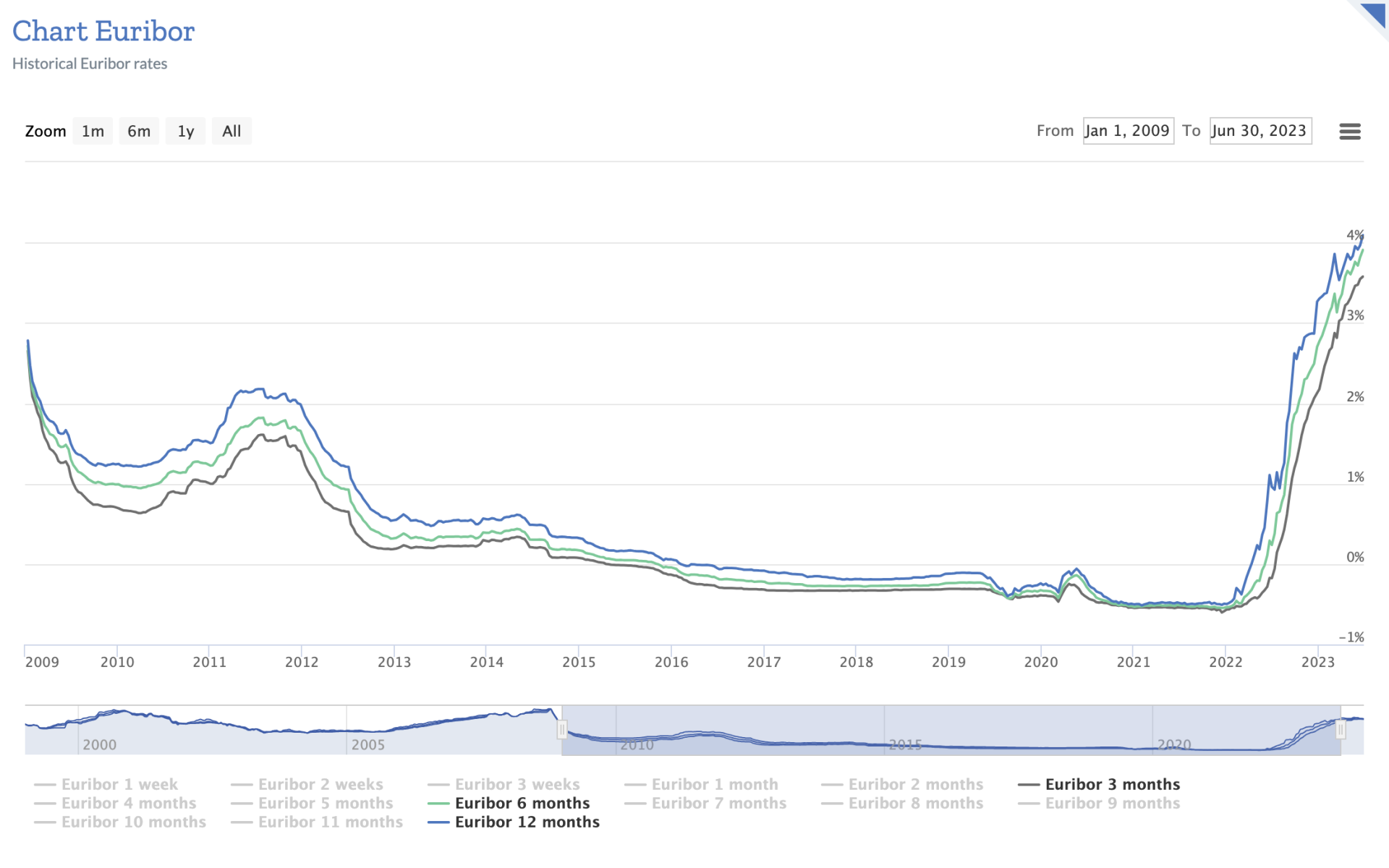Show the Euribor 10 months series
The height and width of the screenshot is (868, 1389).
[x=120, y=822]
